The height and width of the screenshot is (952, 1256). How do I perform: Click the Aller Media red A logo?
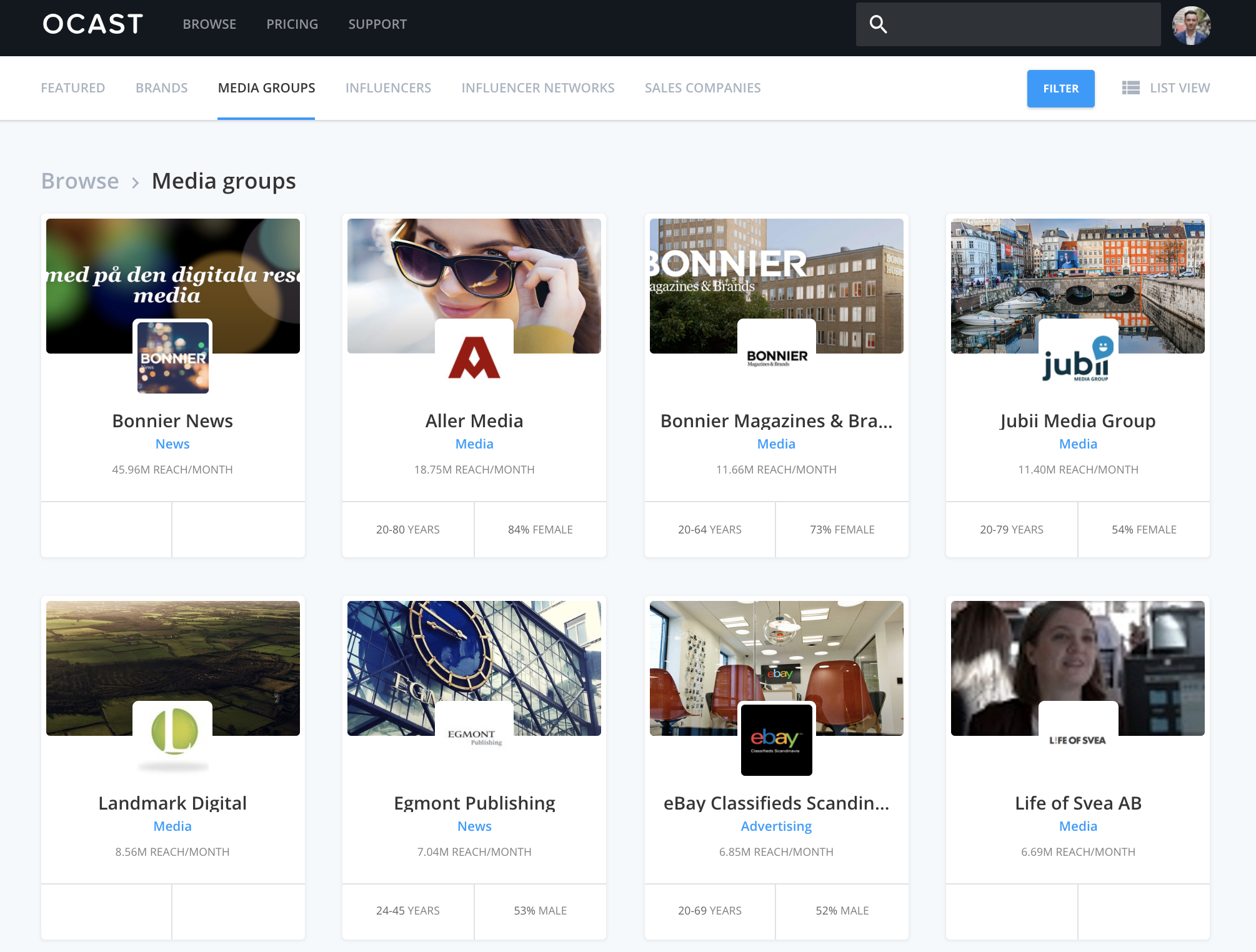point(474,358)
